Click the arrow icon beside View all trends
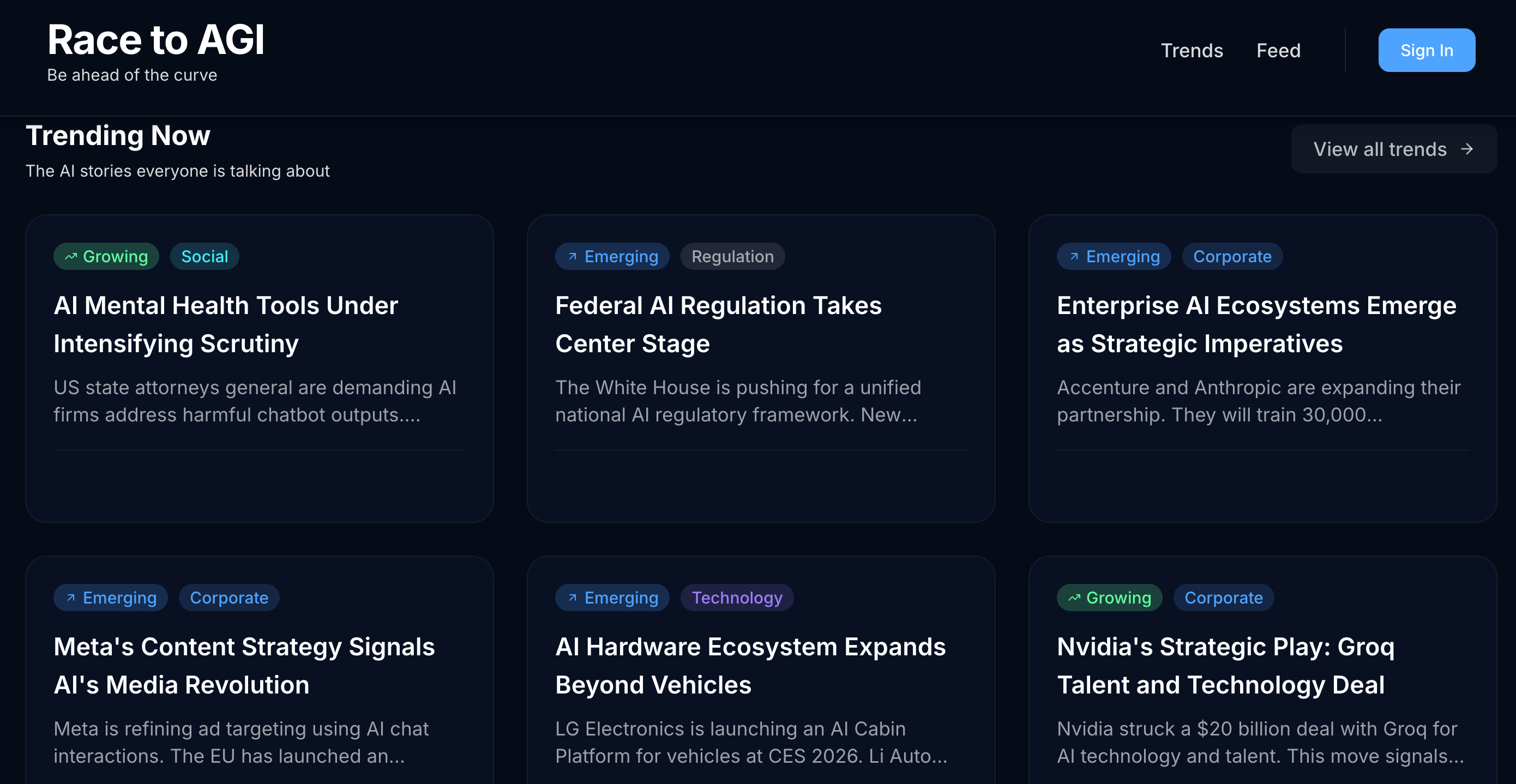 pyautogui.click(x=1467, y=149)
